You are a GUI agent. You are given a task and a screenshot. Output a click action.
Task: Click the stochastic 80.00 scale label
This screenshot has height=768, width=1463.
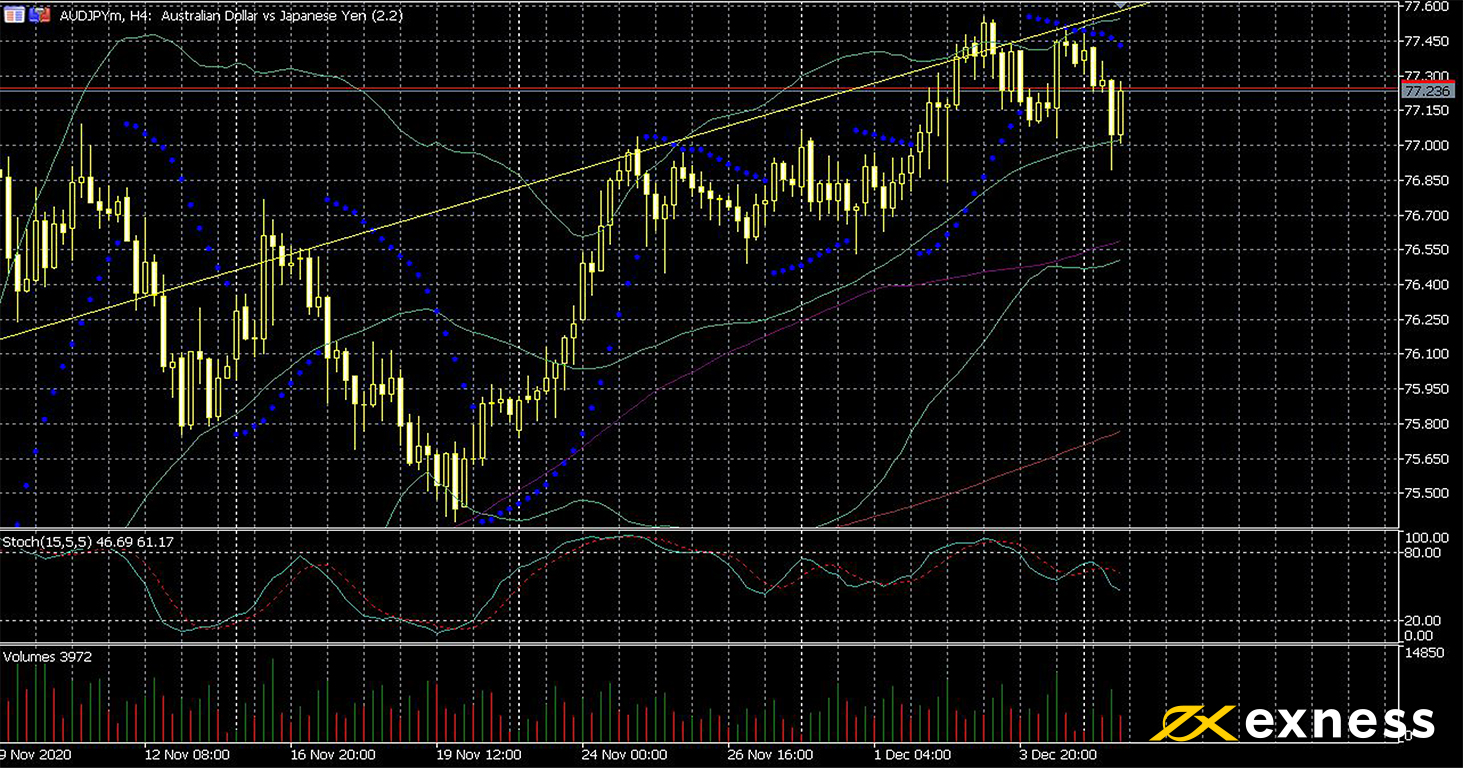point(1422,552)
